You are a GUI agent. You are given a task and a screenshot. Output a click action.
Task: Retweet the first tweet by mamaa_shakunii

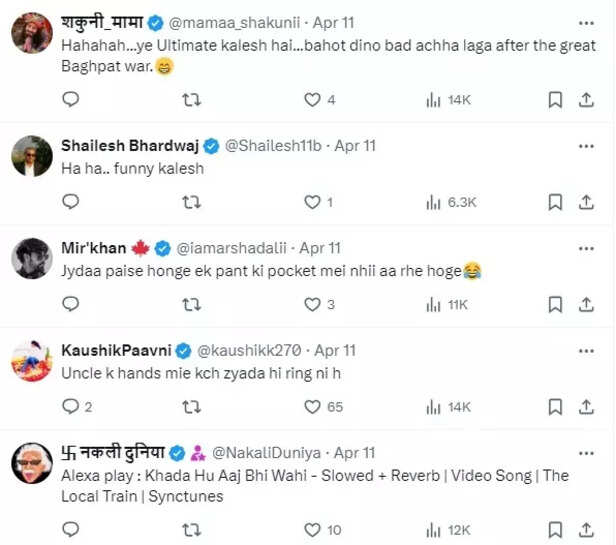(191, 100)
